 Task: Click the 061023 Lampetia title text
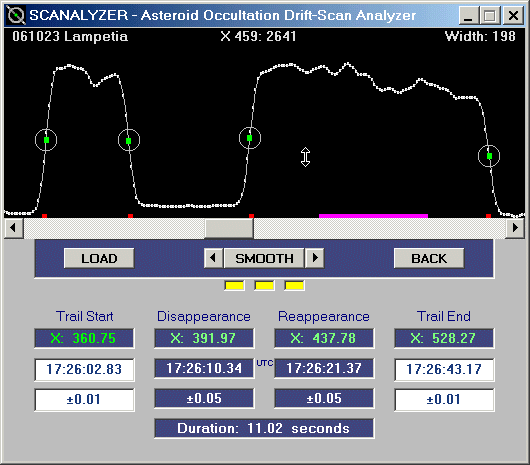(70, 36)
